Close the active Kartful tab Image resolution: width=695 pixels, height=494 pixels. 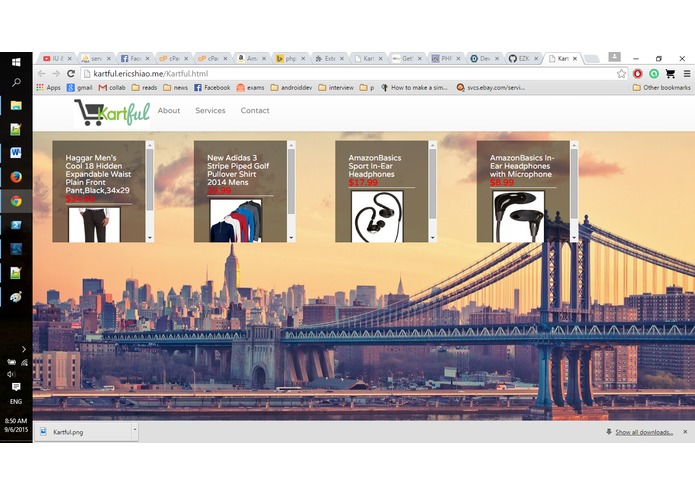[575, 58]
